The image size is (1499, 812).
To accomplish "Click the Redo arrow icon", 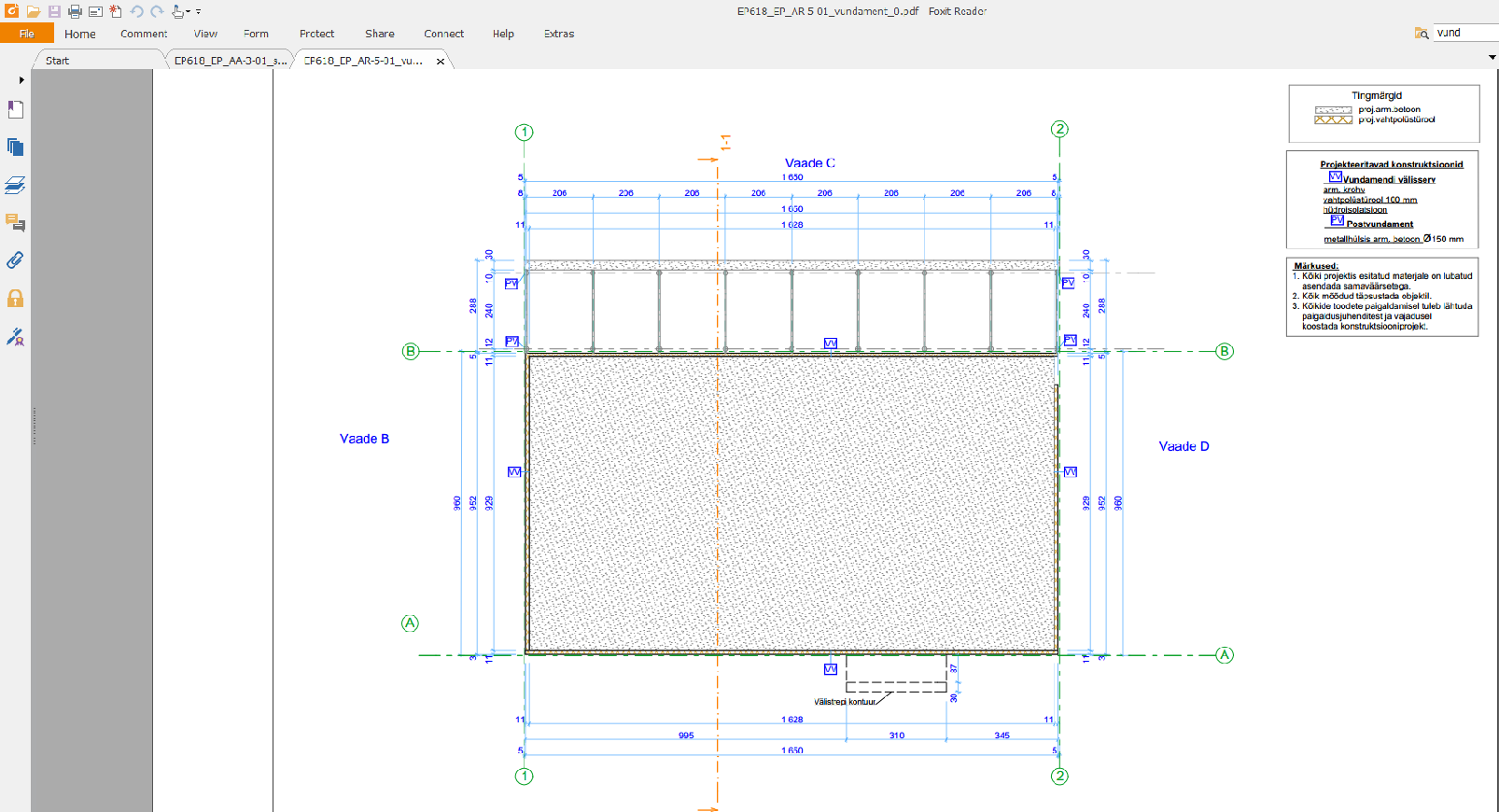I will click(157, 12).
